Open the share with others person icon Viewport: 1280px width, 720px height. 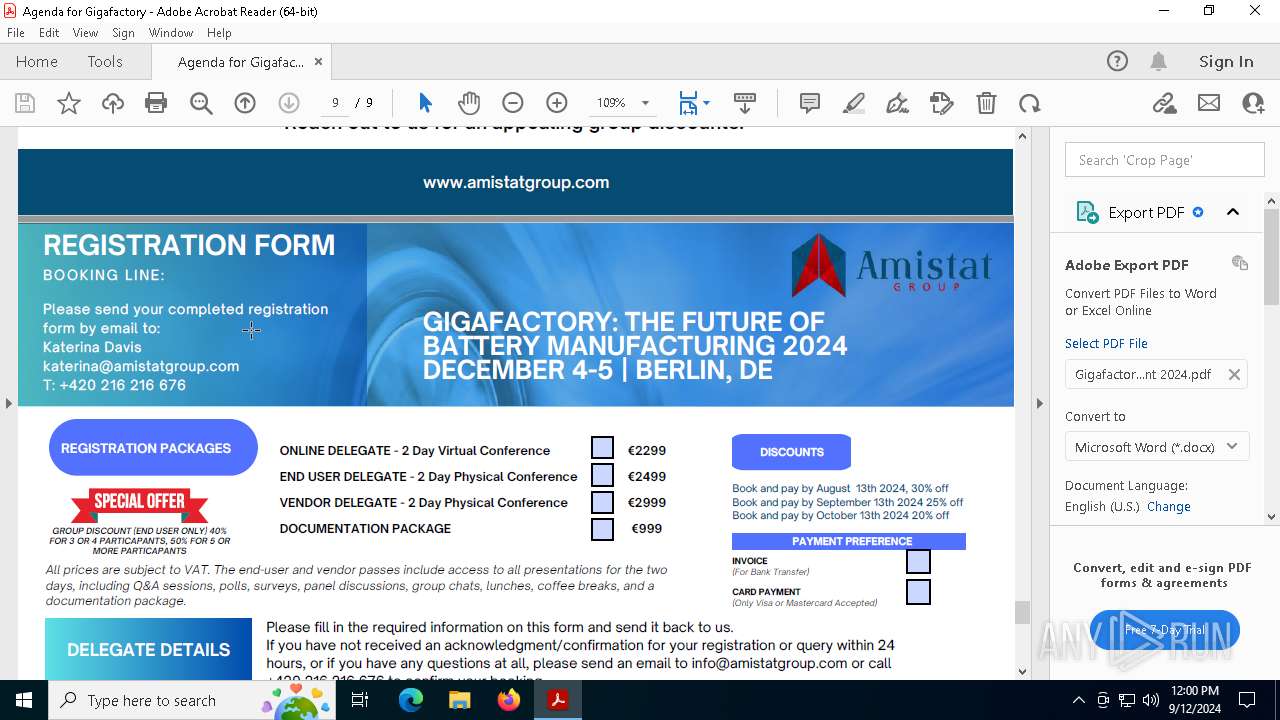(x=1253, y=103)
